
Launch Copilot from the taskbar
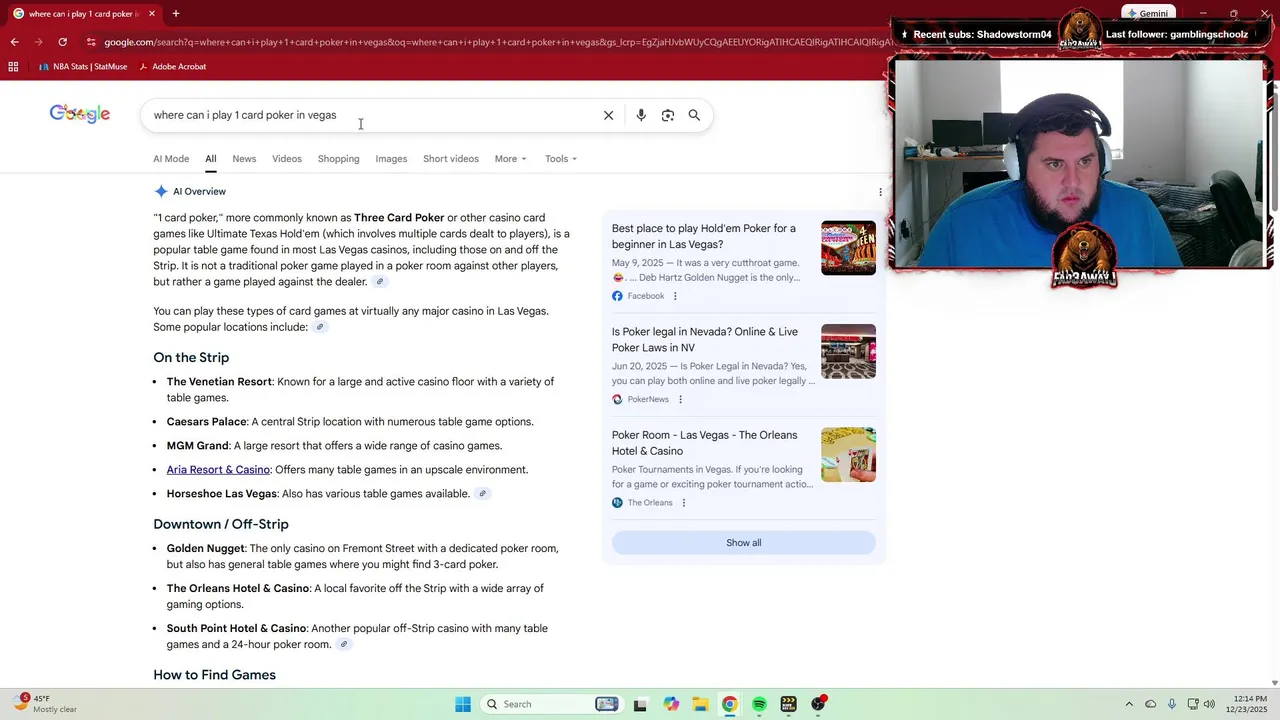click(x=670, y=704)
